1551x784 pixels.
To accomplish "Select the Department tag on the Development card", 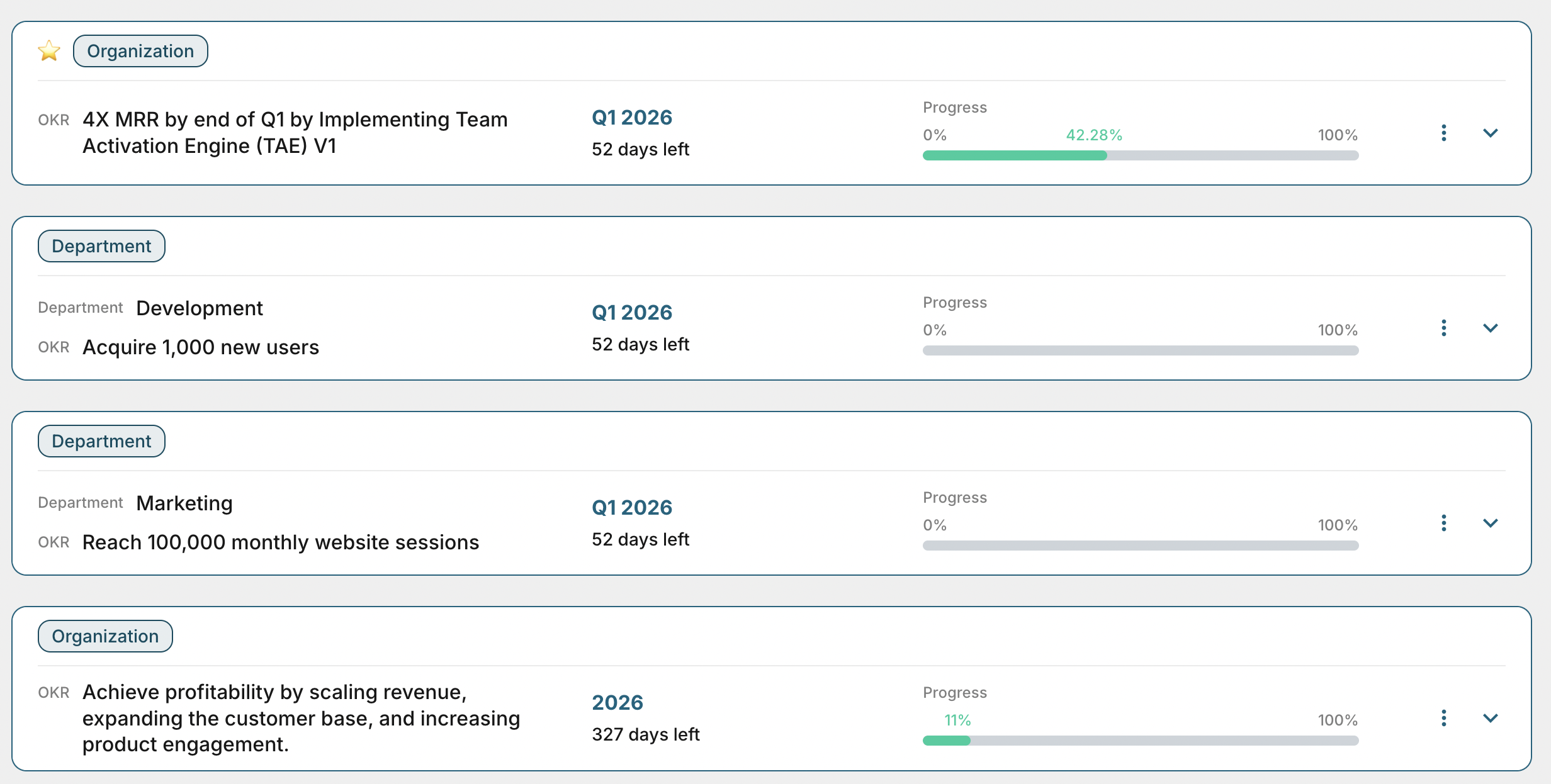I will (101, 245).
